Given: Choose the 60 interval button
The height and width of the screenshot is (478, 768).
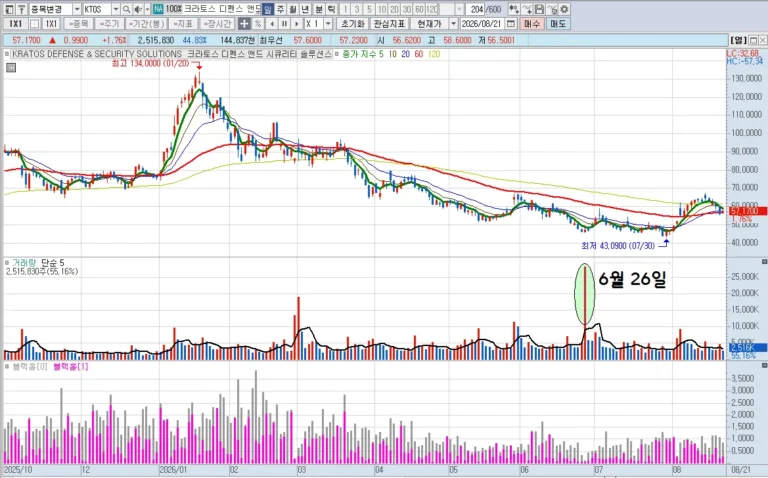Looking at the screenshot, I should coord(419,9).
